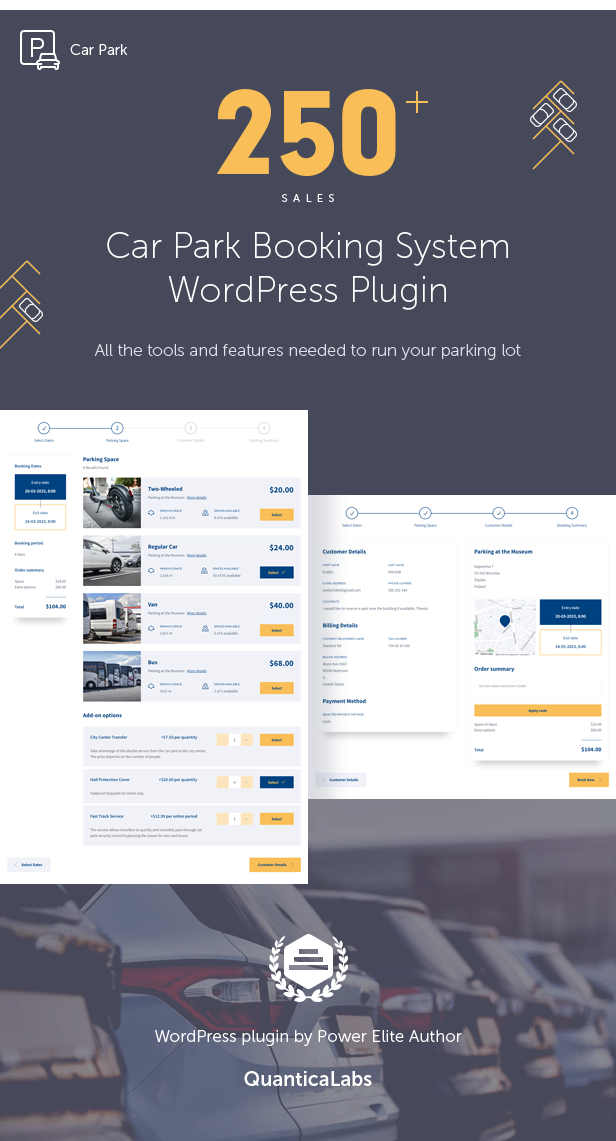
Task: Click Fast Track Service quantity field
Action: [235, 819]
